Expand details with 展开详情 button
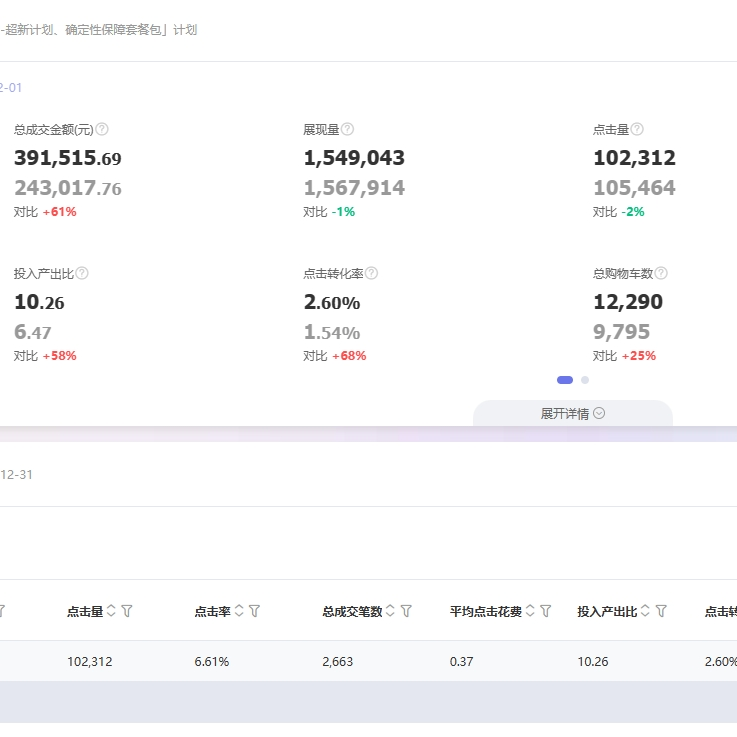737x737 pixels. click(572, 413)
